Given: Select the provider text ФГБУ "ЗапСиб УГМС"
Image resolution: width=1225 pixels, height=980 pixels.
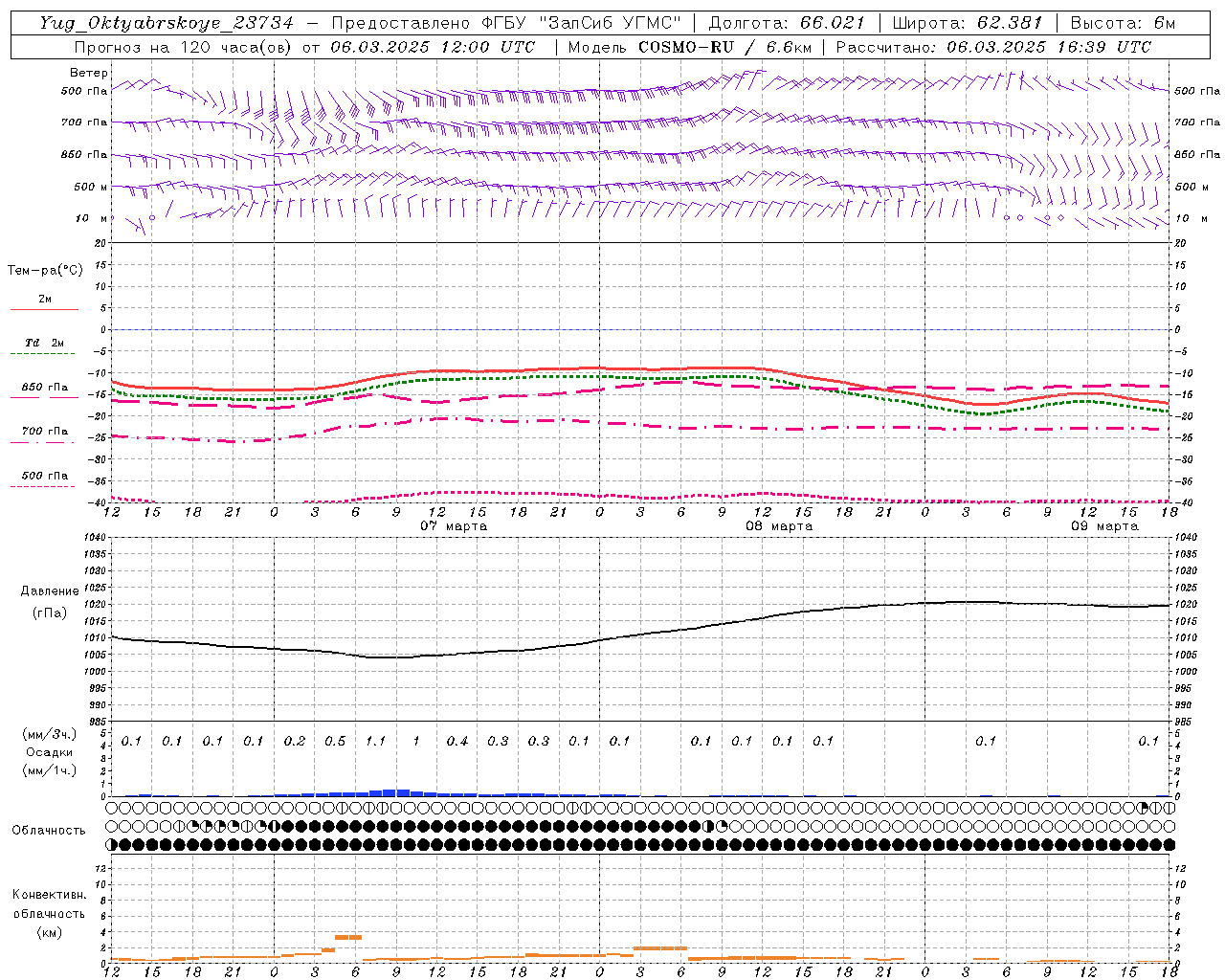Looking at the screenshot, I should coord(584,23).
